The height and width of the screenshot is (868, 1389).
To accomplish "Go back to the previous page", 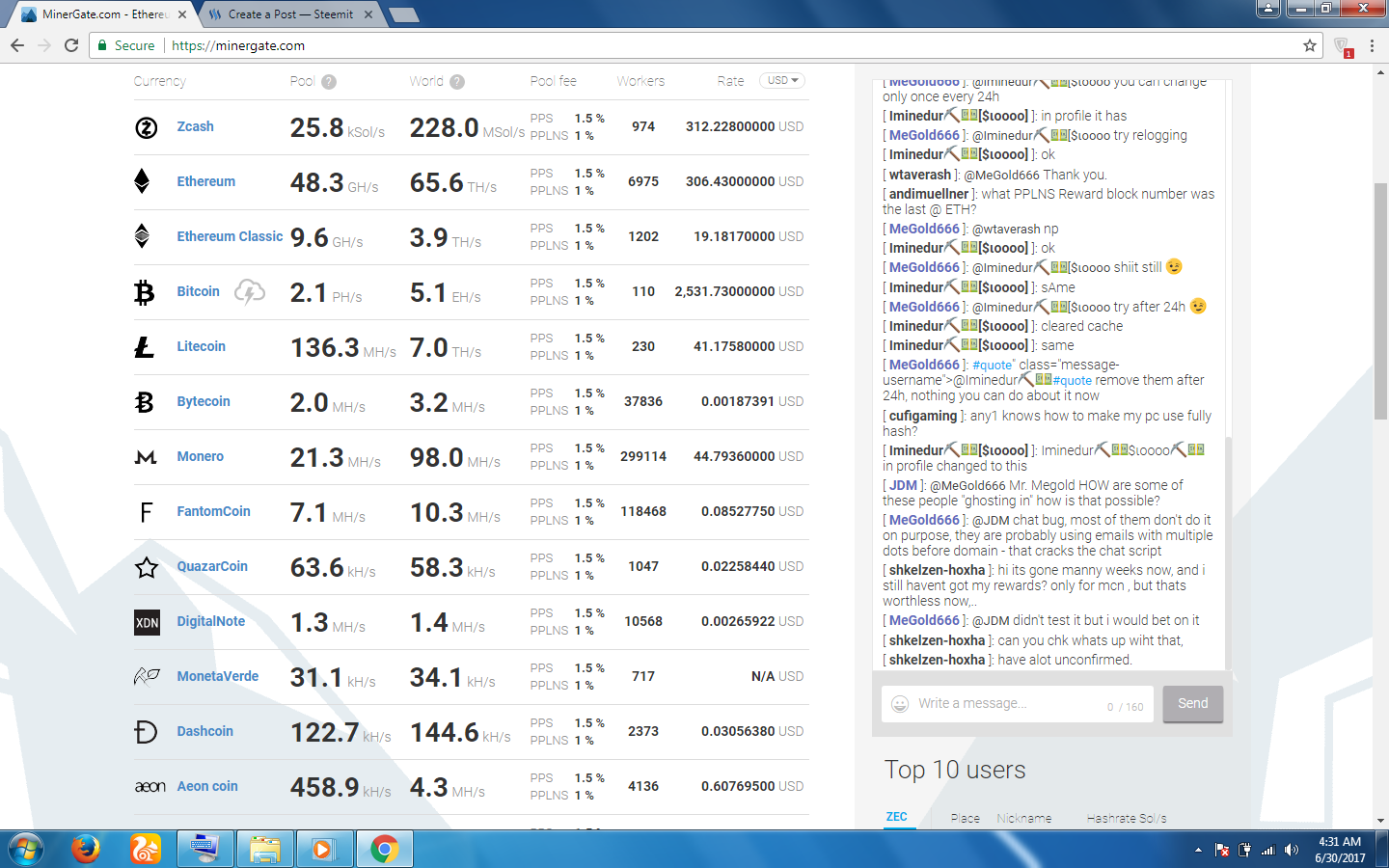I will coord(17,45).
